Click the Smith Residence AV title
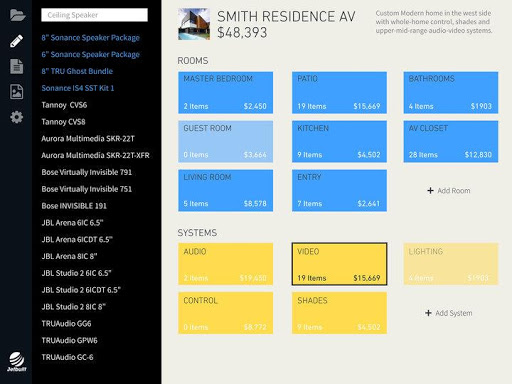This screenshot has height=384, width=512. [x=286, y=17]
